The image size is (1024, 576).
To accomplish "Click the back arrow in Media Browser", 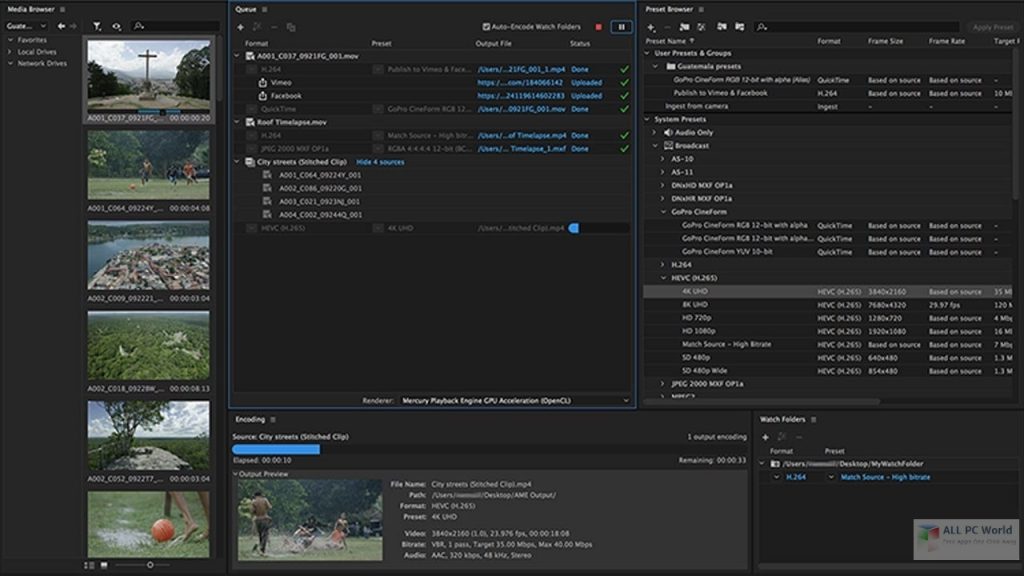I will click(x=61, y=26).
